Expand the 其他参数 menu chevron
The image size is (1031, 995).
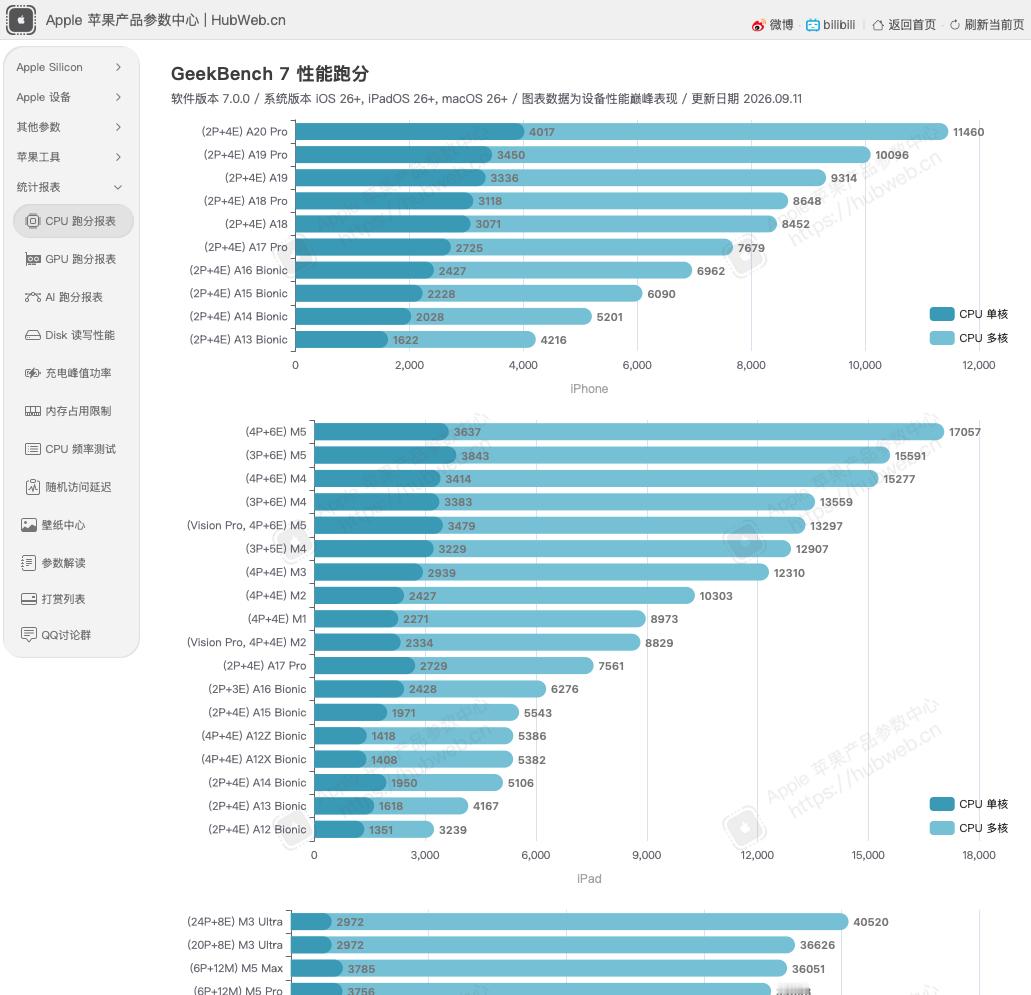[118, 127]
